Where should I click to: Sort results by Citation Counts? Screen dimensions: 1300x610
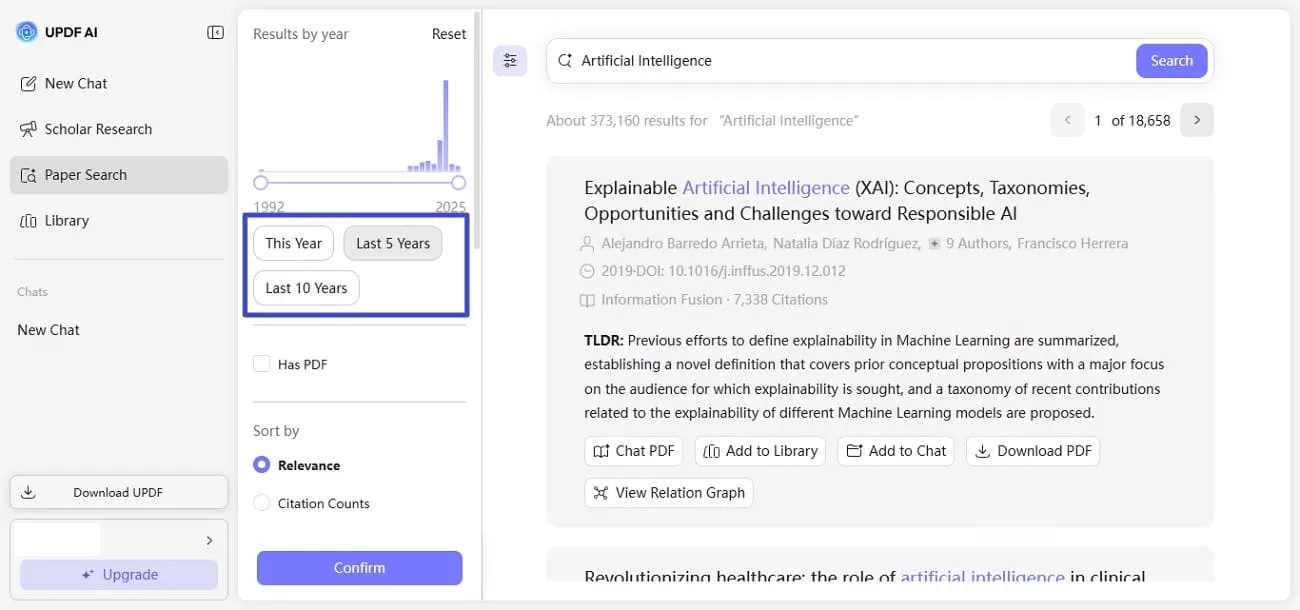(262, 503)
